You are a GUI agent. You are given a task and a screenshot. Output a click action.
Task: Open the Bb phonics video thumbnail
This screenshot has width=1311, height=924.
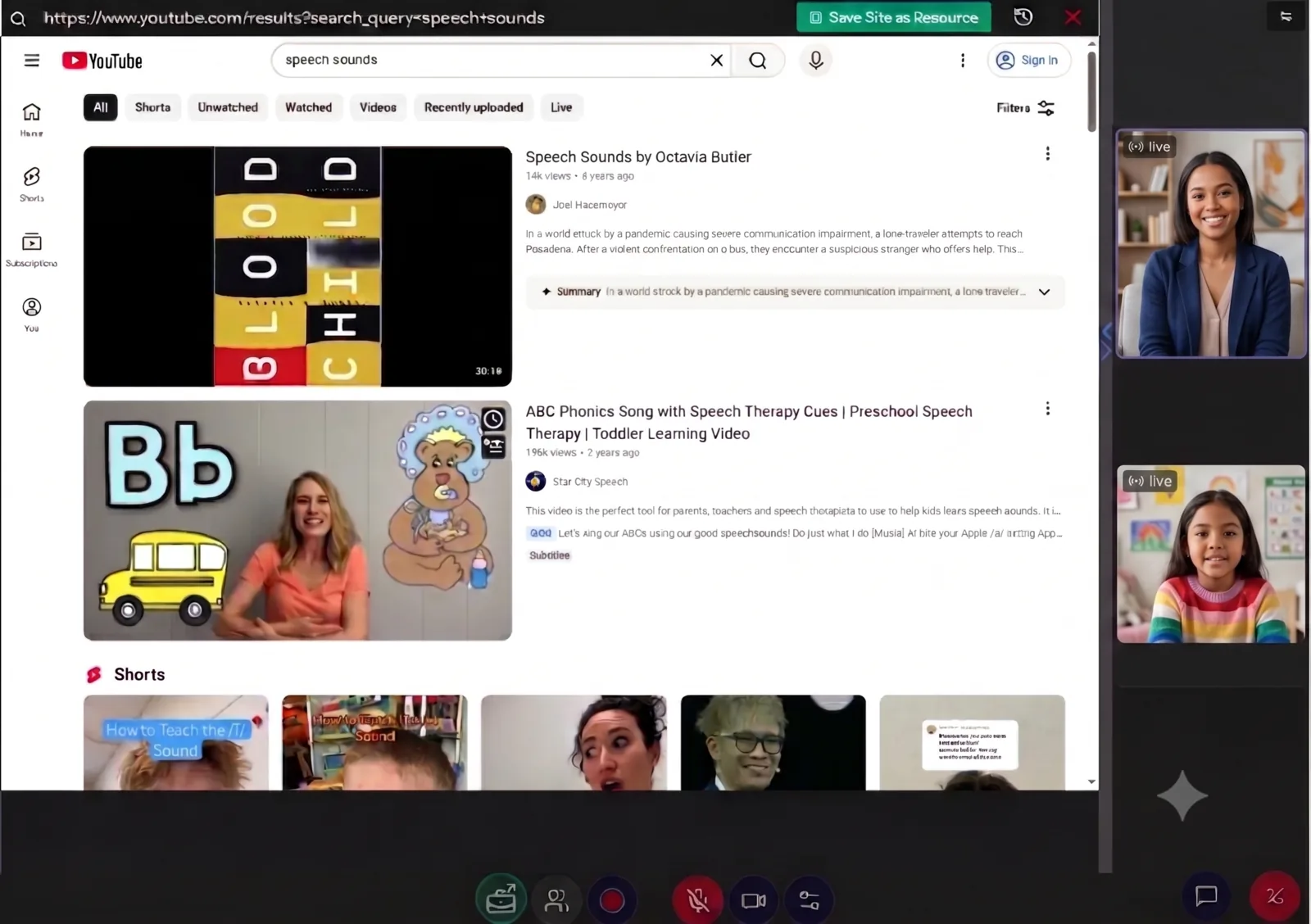coord(297,520)
